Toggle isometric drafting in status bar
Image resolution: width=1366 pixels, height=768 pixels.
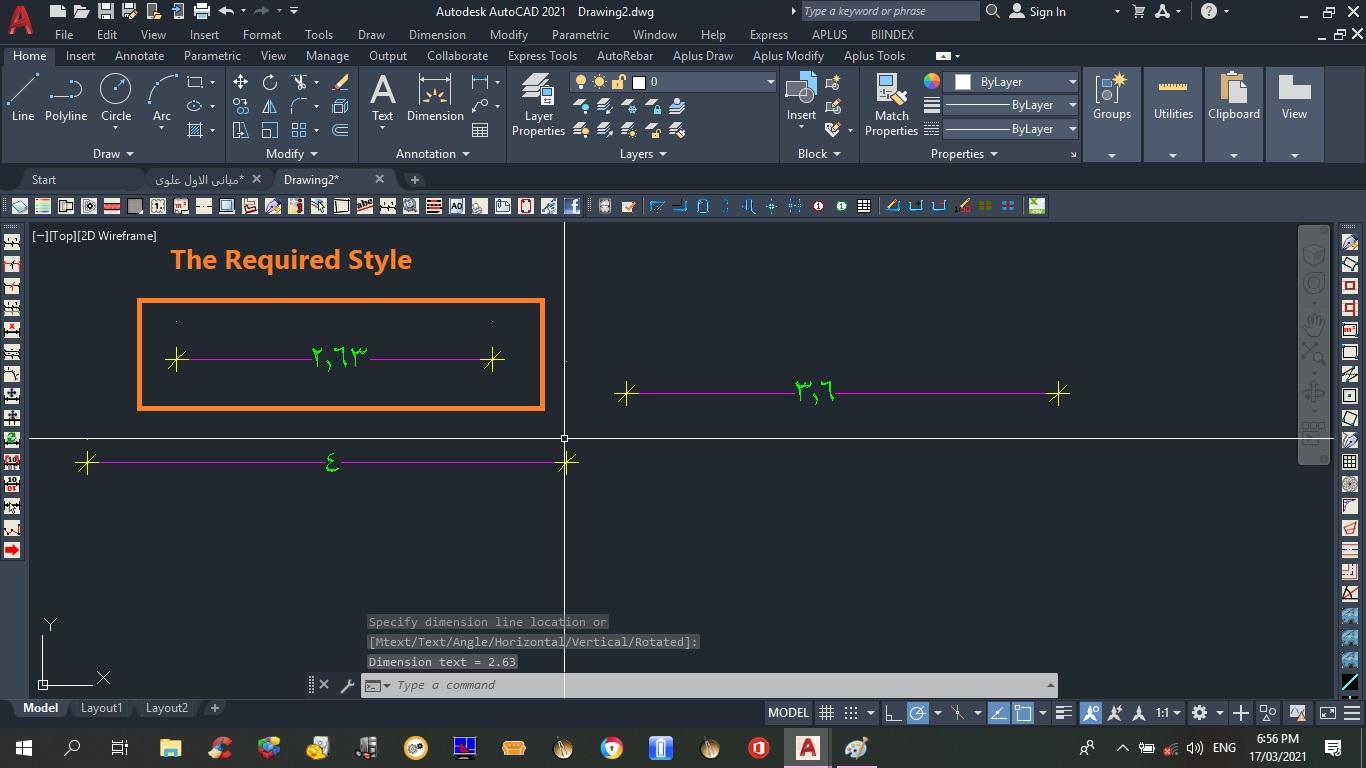point(957,713)
